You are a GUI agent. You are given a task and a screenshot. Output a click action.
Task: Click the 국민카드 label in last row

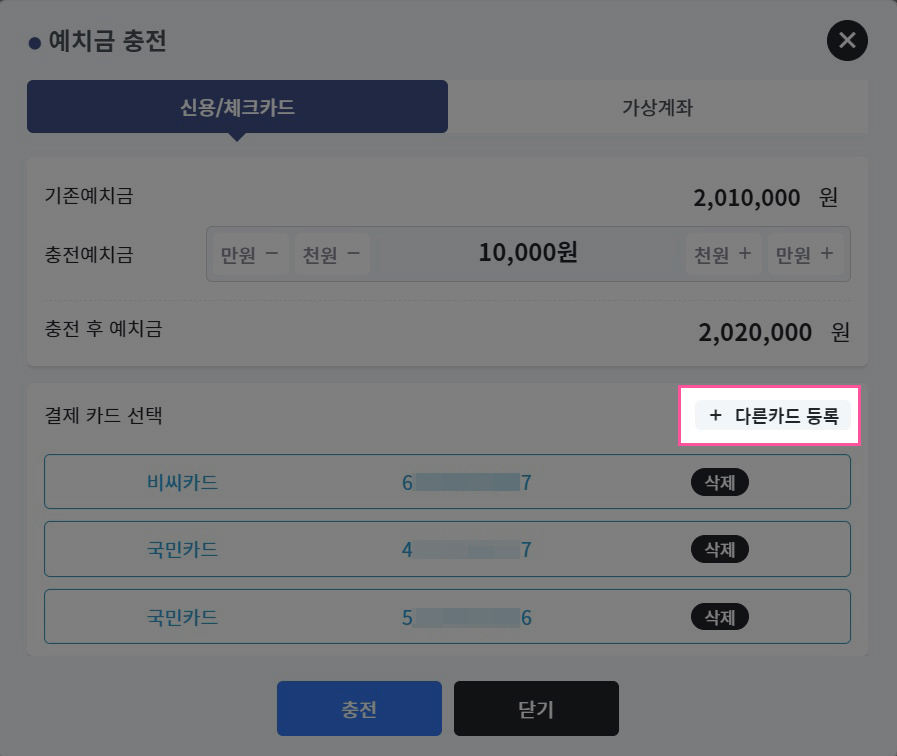click(182, 617)
